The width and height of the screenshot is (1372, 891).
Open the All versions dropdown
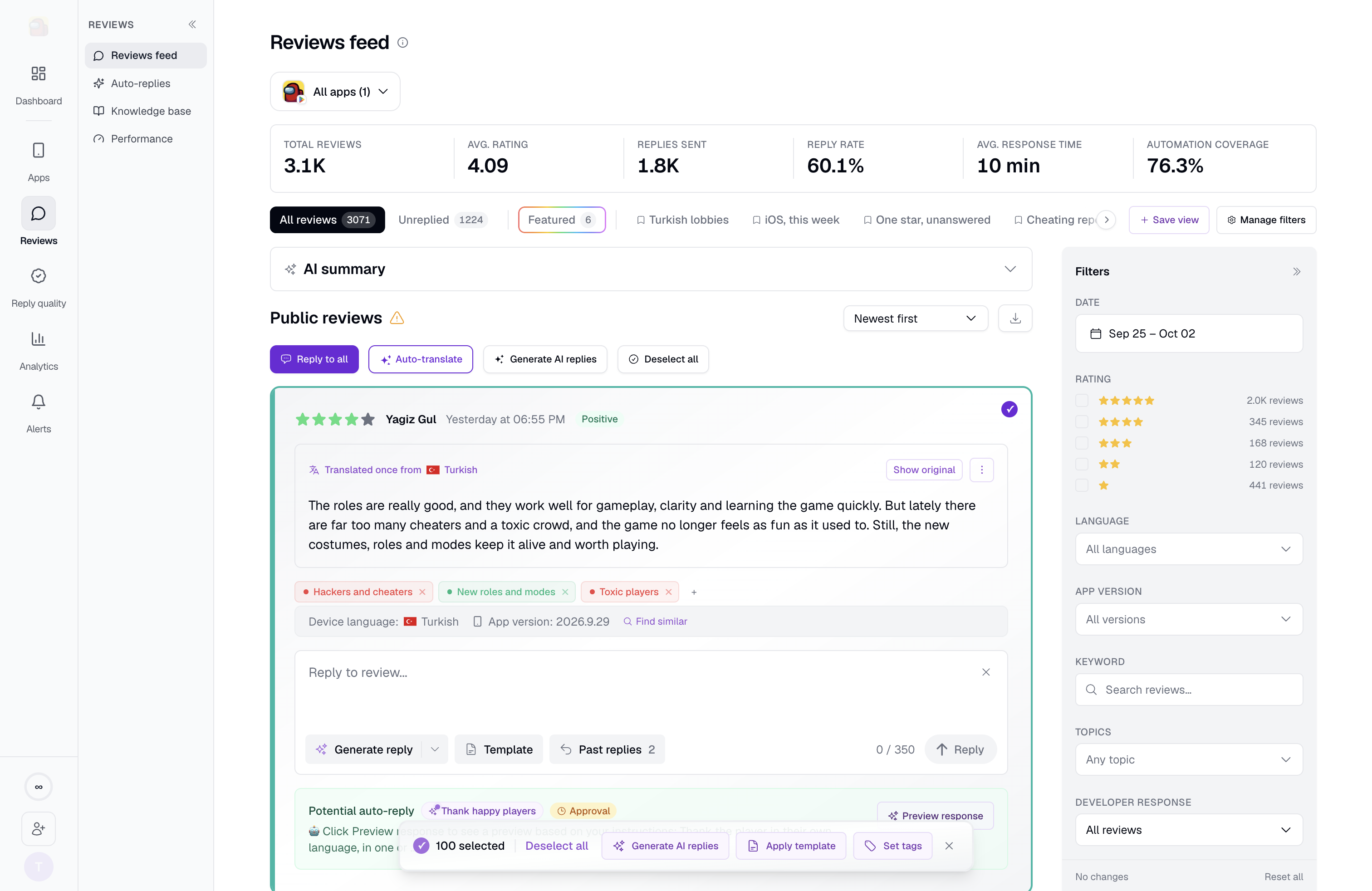tap(1188, 619)
